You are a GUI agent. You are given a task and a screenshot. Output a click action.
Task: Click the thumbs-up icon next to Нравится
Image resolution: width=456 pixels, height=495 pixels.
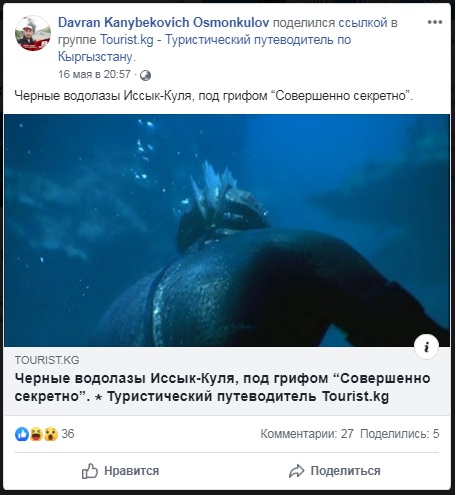pos(90,471)
